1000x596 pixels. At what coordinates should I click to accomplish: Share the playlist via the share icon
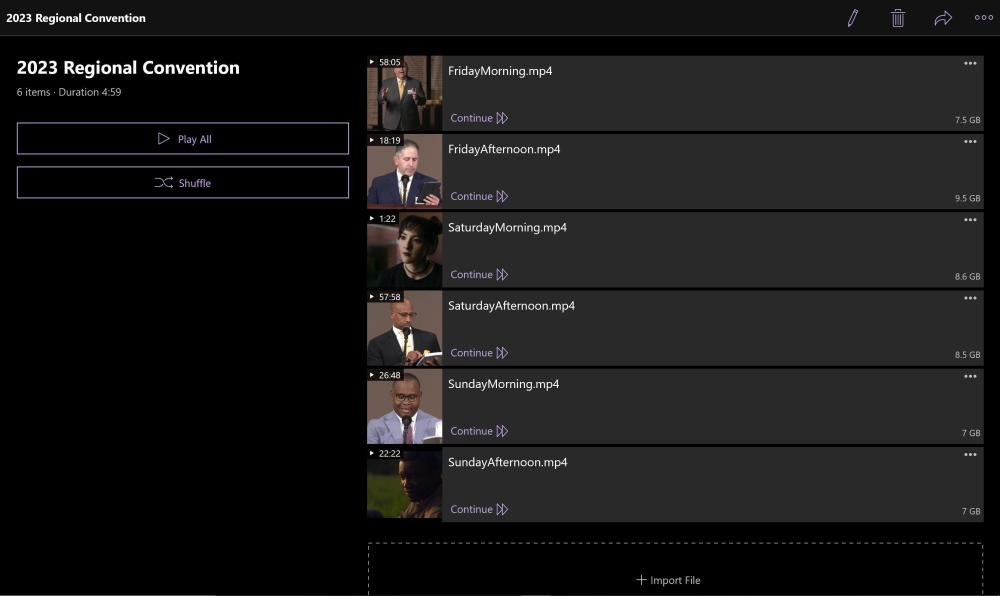click(x=943, y=17)
